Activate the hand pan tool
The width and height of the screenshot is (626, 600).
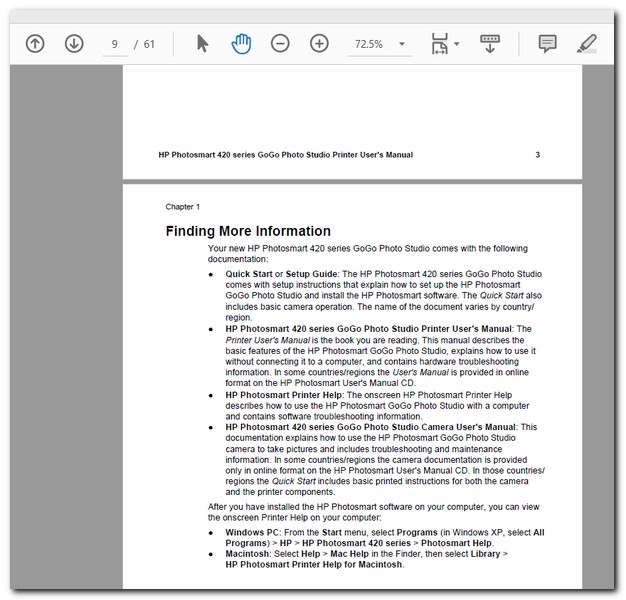click(241, 44)
